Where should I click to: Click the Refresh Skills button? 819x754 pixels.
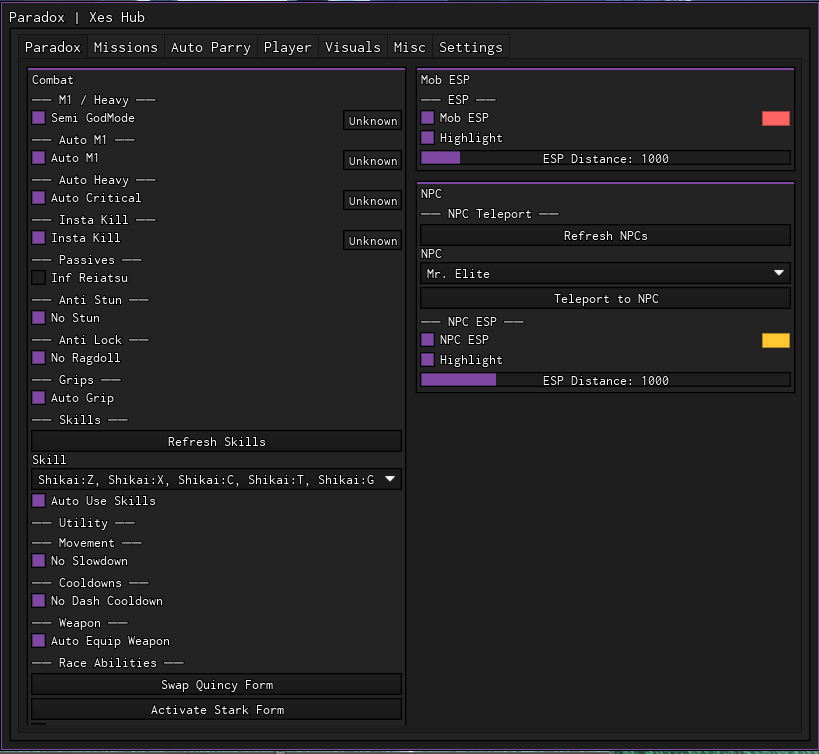point(216,441)
